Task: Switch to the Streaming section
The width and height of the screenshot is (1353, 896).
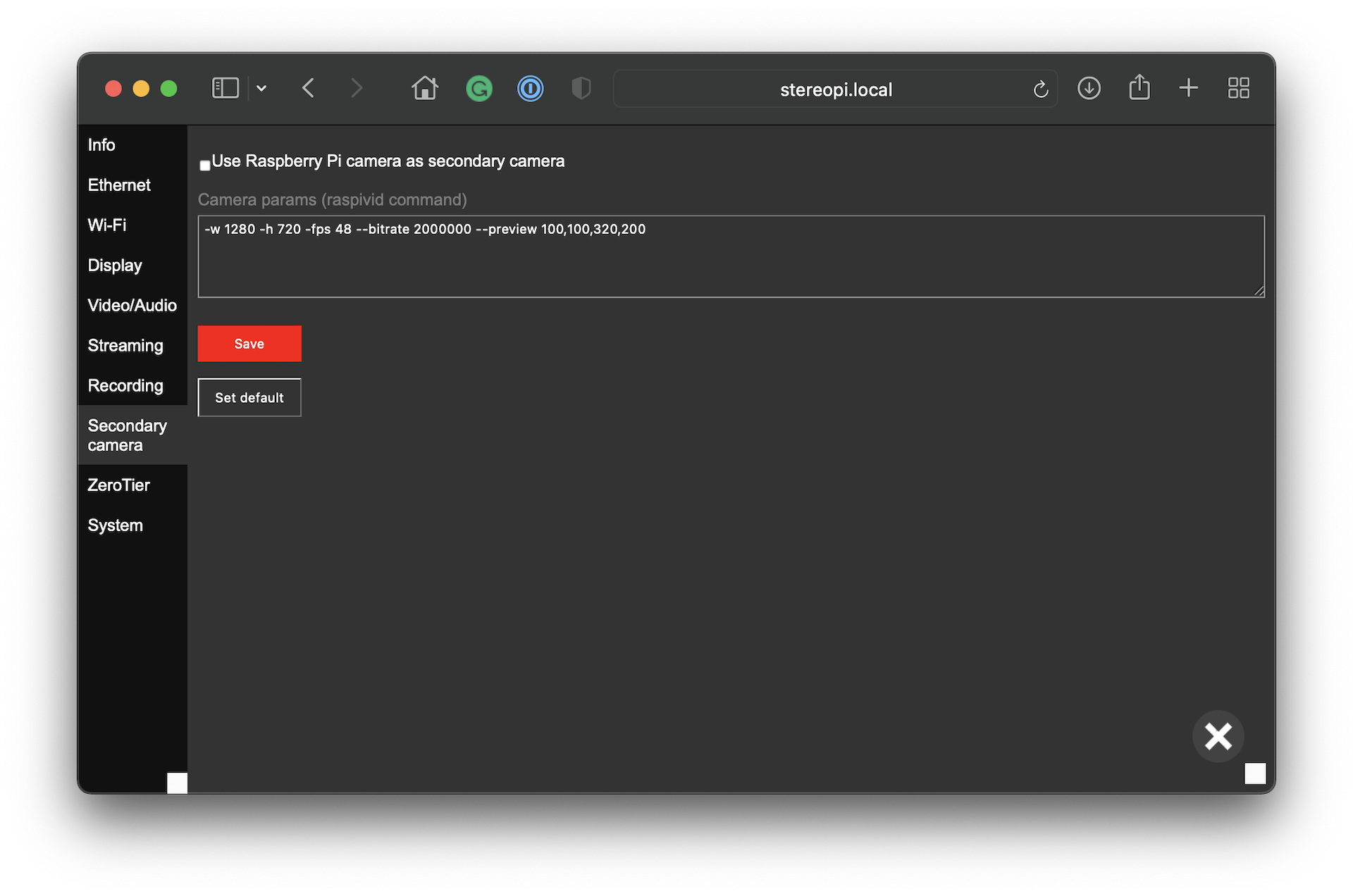Action: coord(125,345)
